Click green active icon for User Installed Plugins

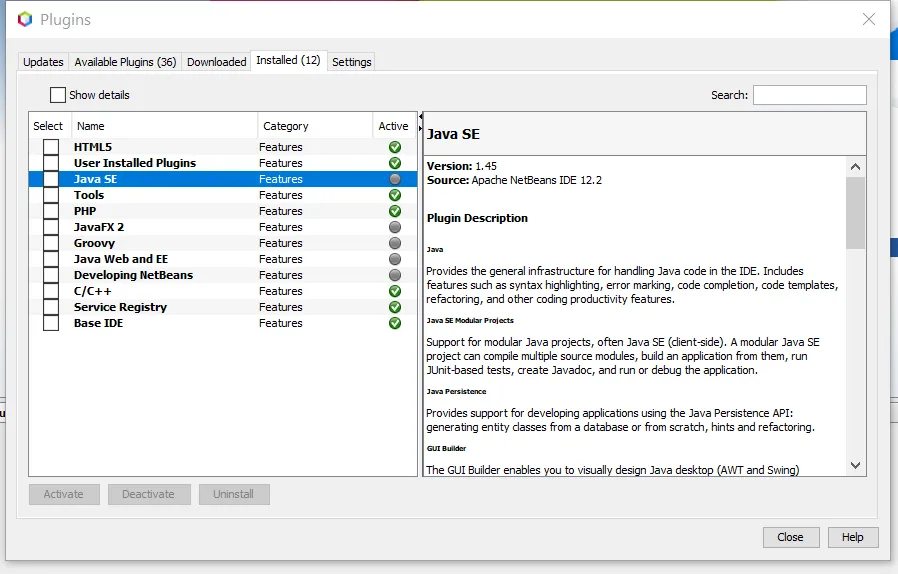[395, 163]
